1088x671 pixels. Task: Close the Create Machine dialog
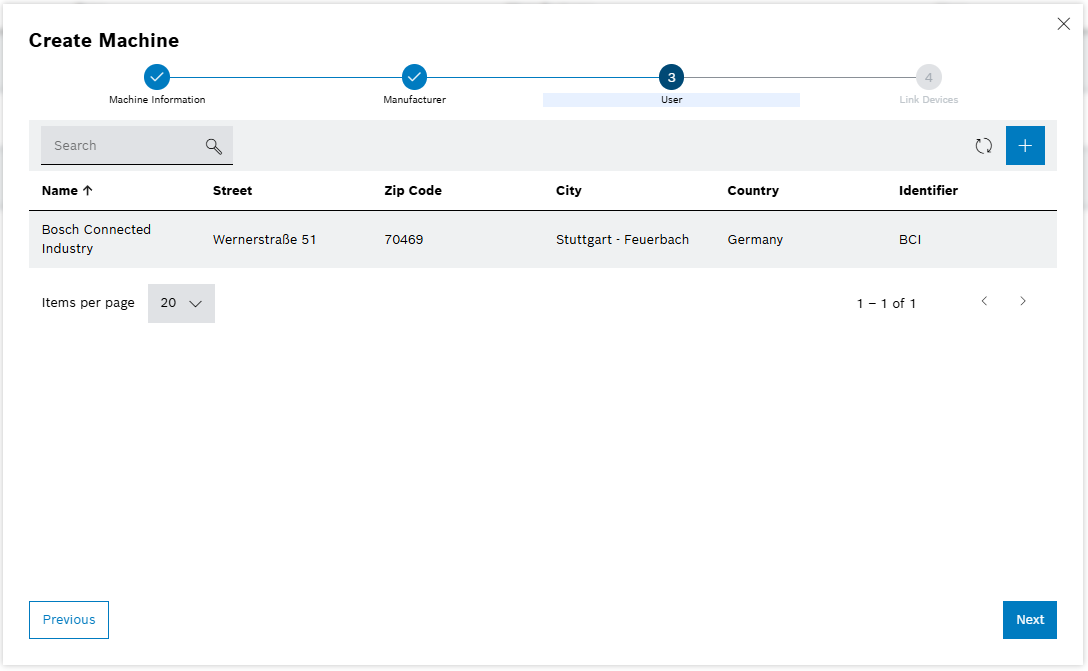[x=1063, y=24]
